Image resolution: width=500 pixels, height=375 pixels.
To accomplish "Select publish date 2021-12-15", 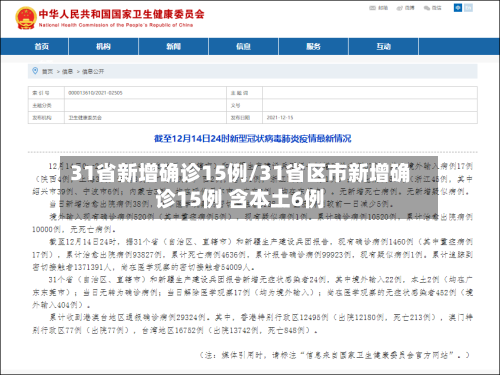I will [280, 117].
